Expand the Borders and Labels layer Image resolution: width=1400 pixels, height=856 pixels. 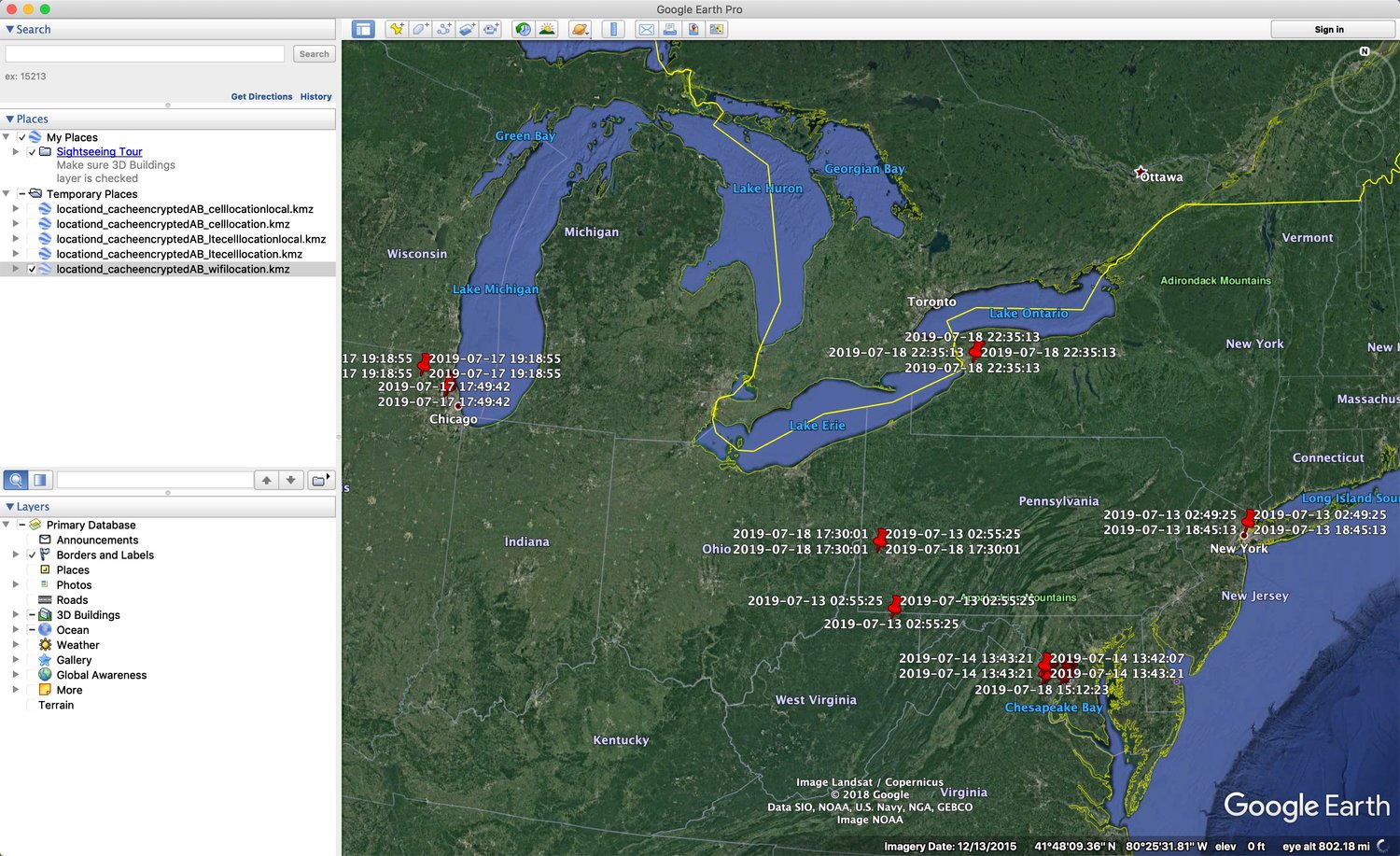point(15,554)
